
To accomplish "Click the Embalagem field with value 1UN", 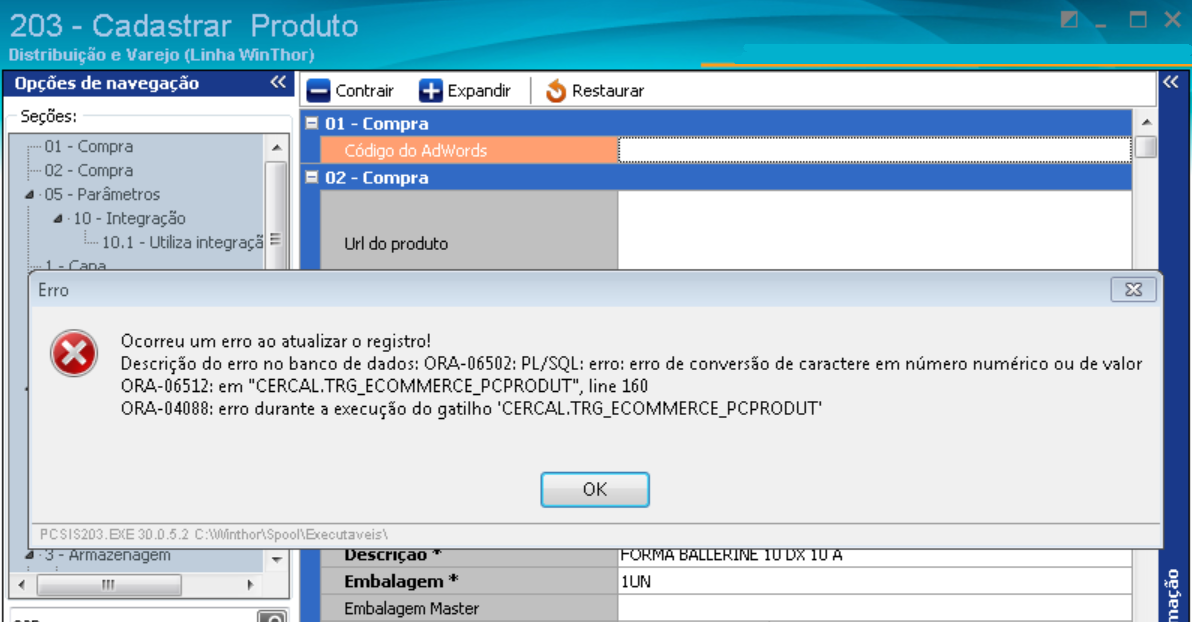I will tap(874, 581).
